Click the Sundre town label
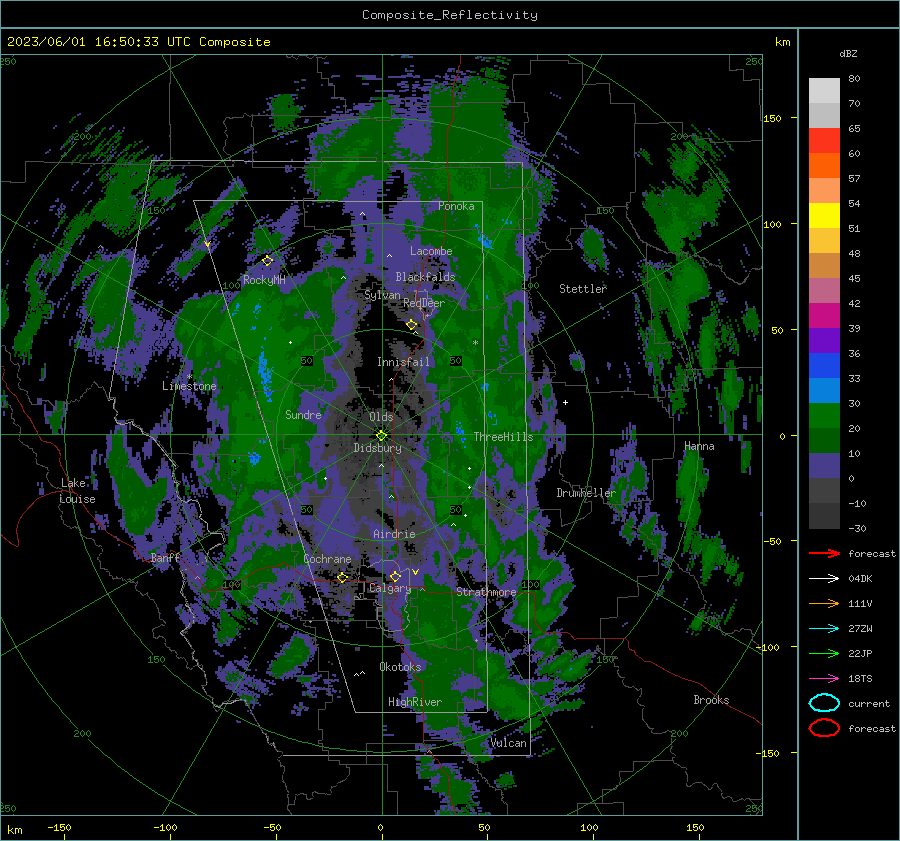 tap(303, 414)
